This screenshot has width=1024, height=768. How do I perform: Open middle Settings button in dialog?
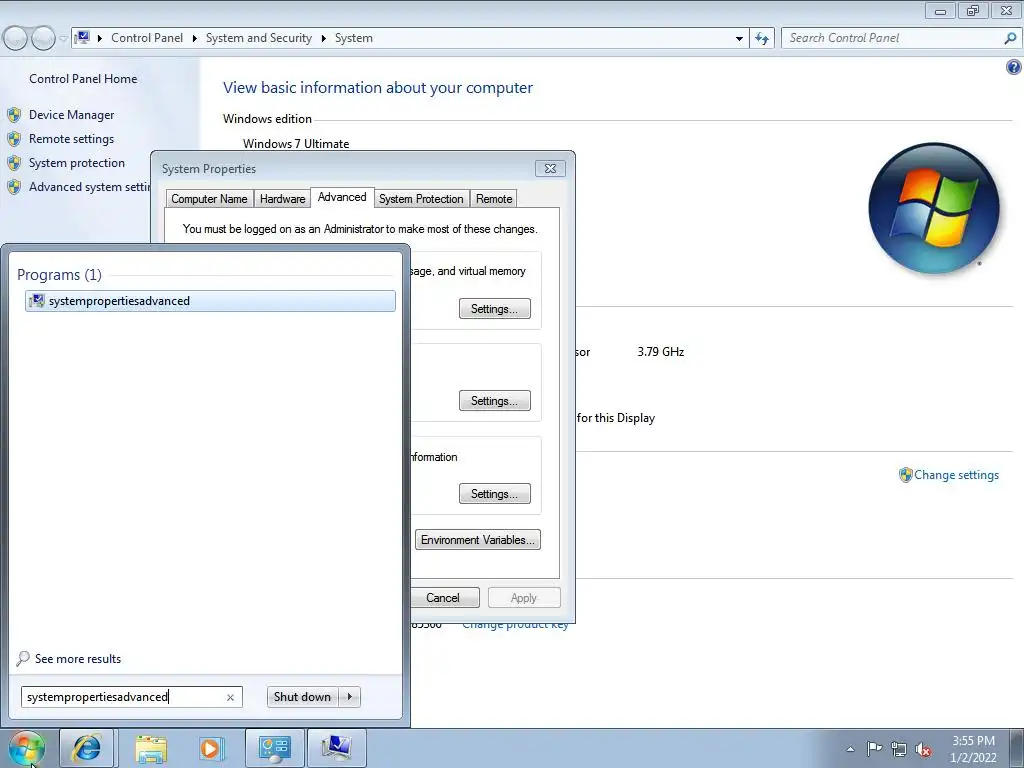[x=494, y=401]
